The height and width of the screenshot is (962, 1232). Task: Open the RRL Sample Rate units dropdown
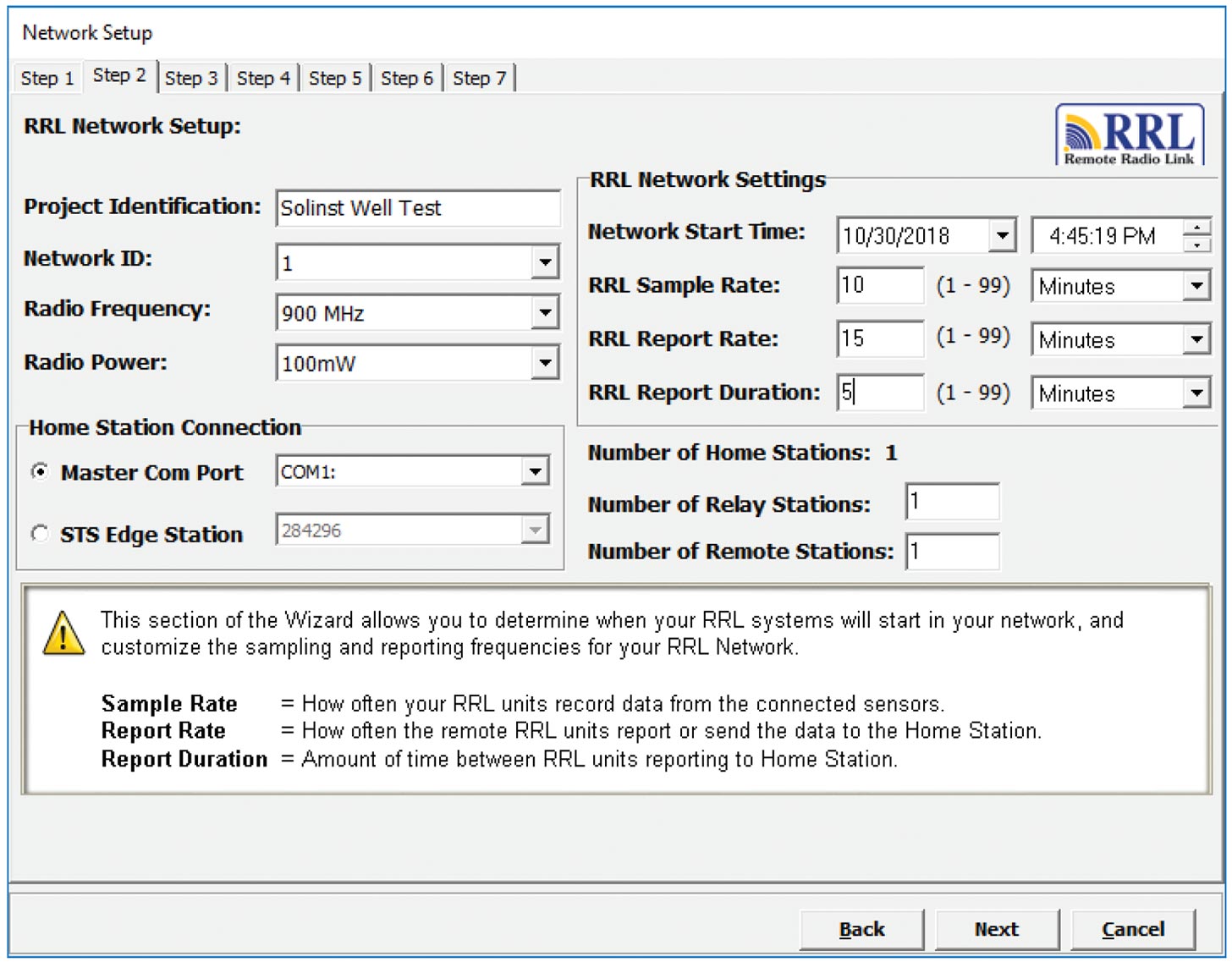pos(1196,286)
